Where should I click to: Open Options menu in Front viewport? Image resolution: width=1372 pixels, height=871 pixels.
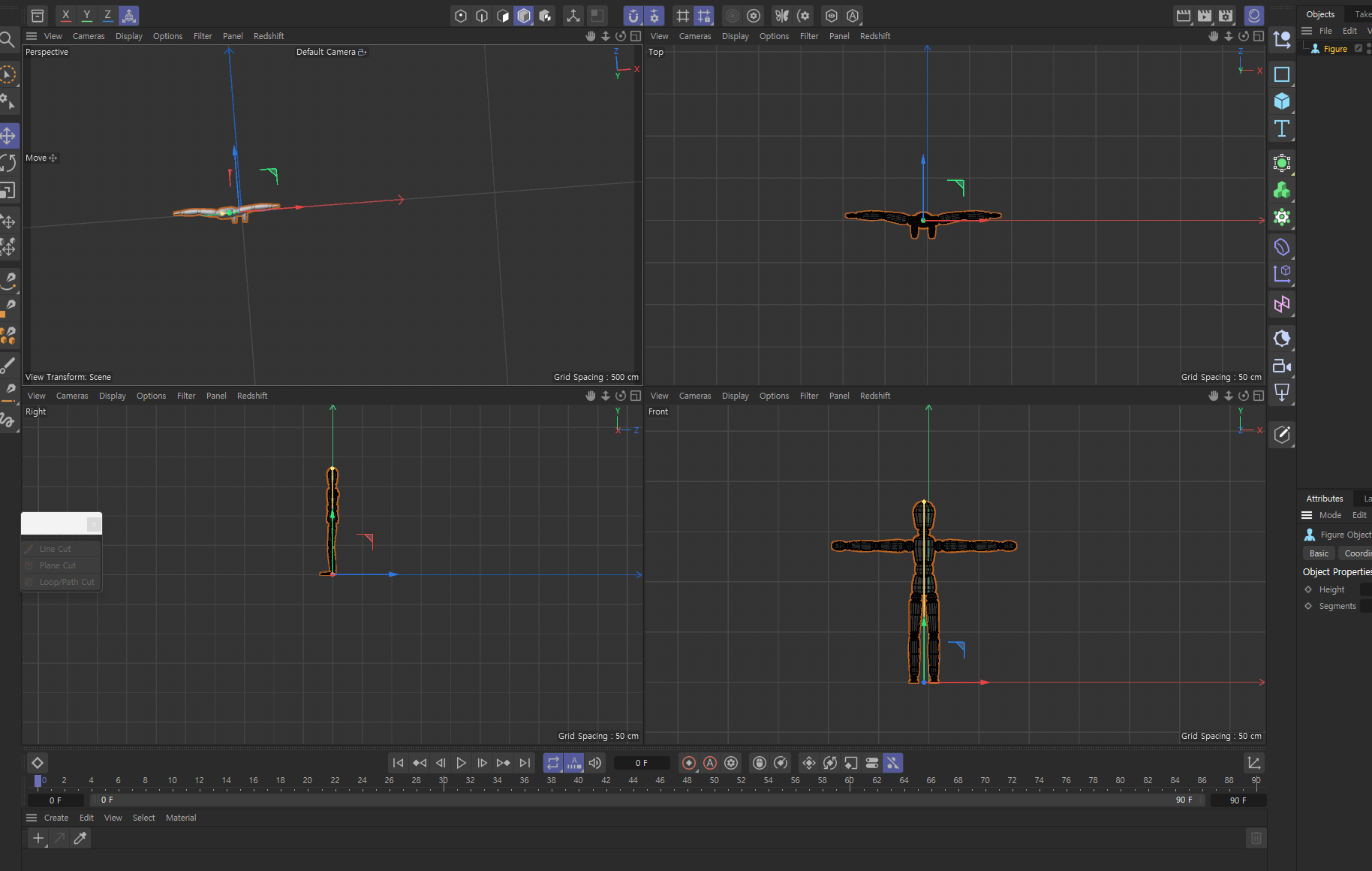[x=774, y=396]
